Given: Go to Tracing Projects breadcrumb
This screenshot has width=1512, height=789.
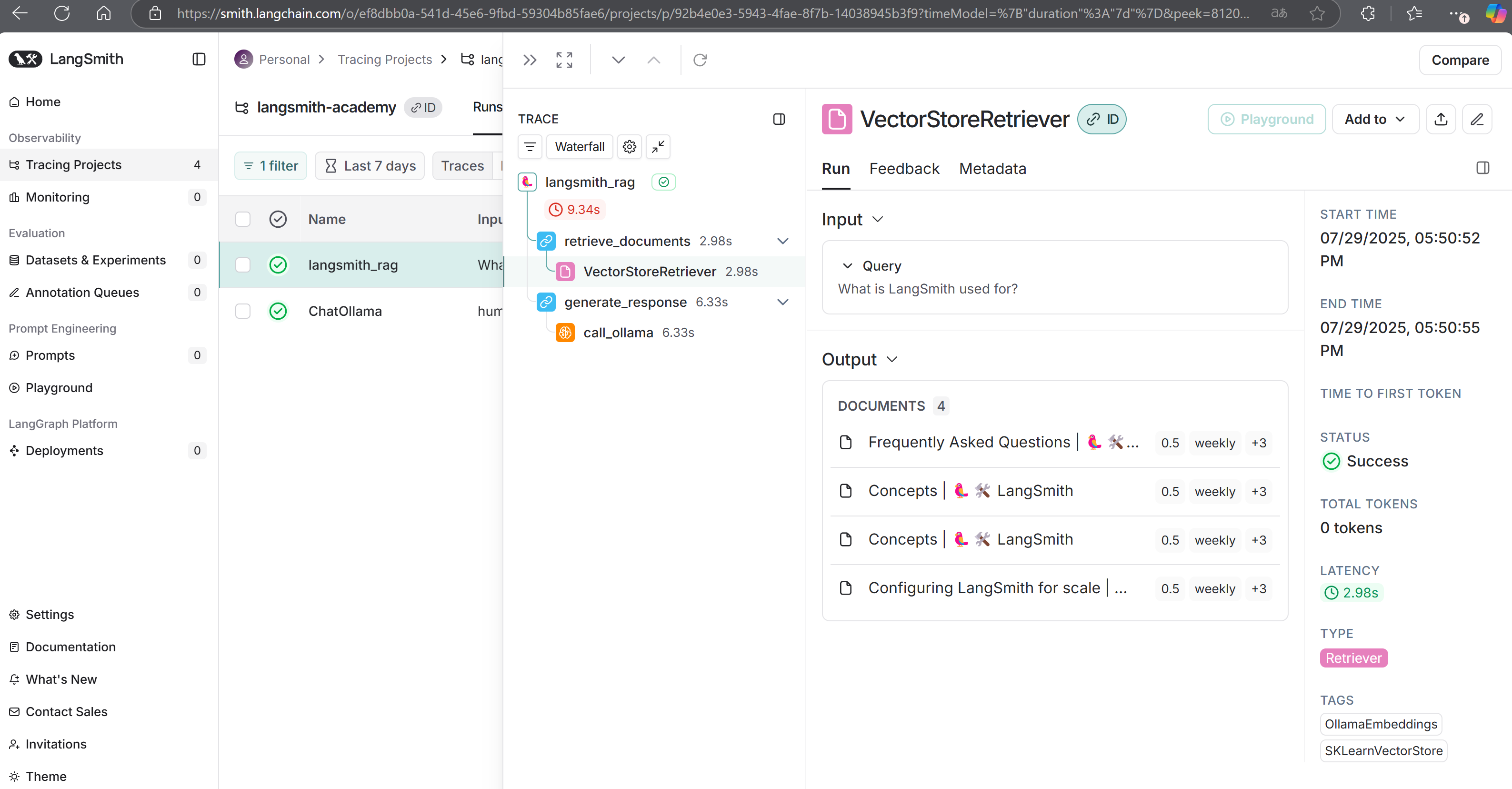Looking at the screenshot, I should (384, 59).
